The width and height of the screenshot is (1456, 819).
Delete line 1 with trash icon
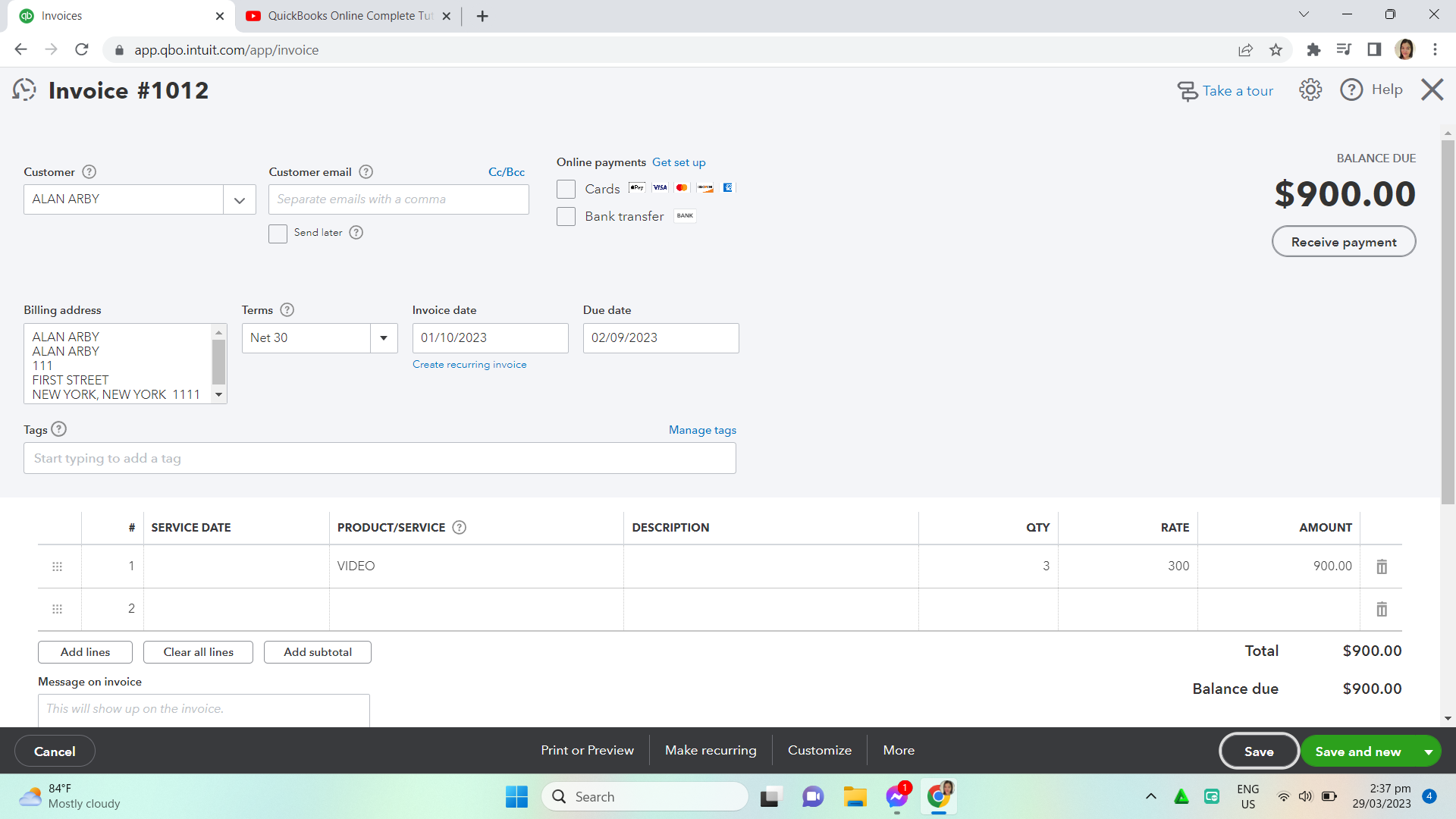click(1382, 566)
